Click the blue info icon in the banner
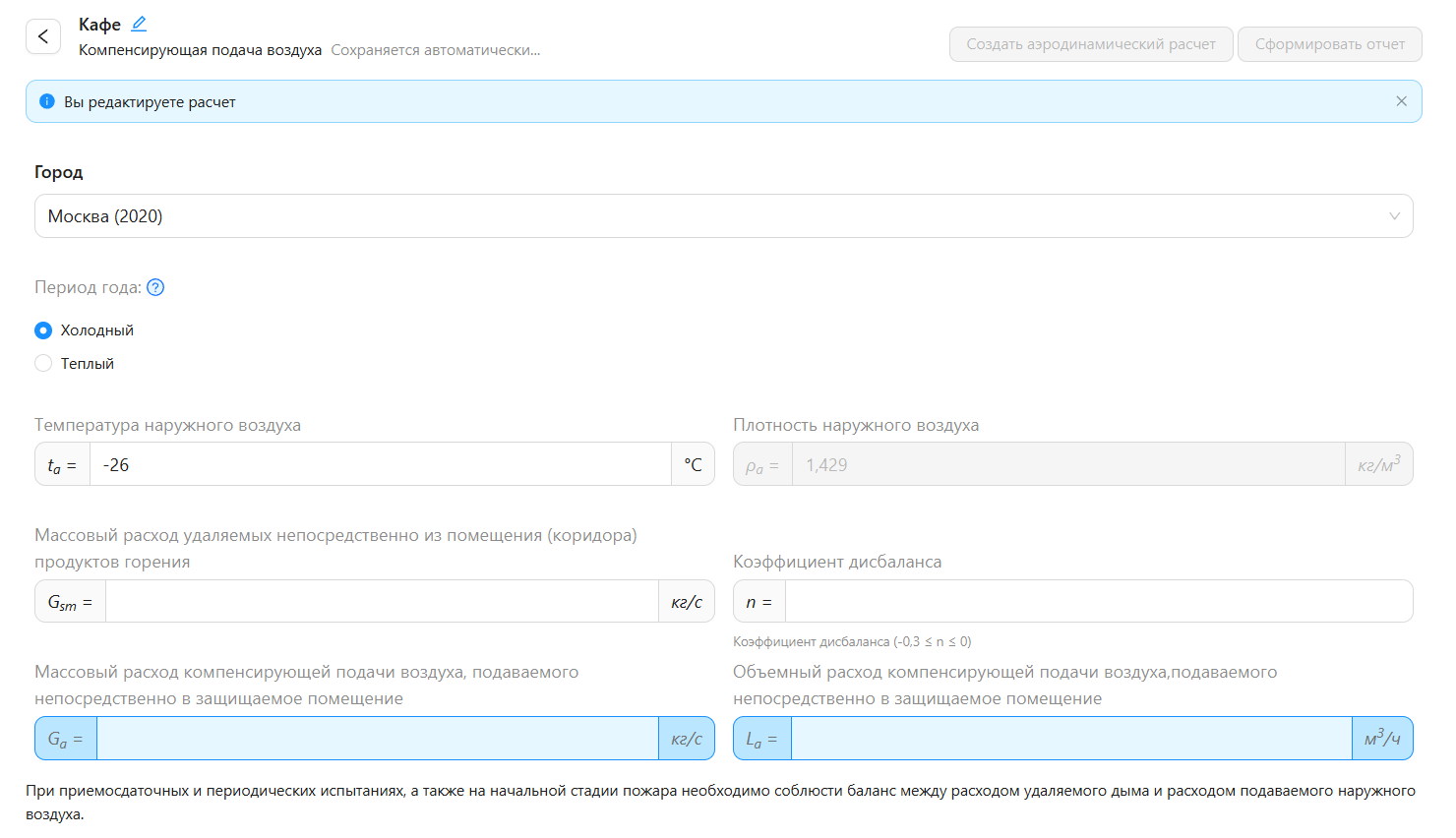This screenshot has height=838, width=1456. pyautogui.click(x=46, y=101)
